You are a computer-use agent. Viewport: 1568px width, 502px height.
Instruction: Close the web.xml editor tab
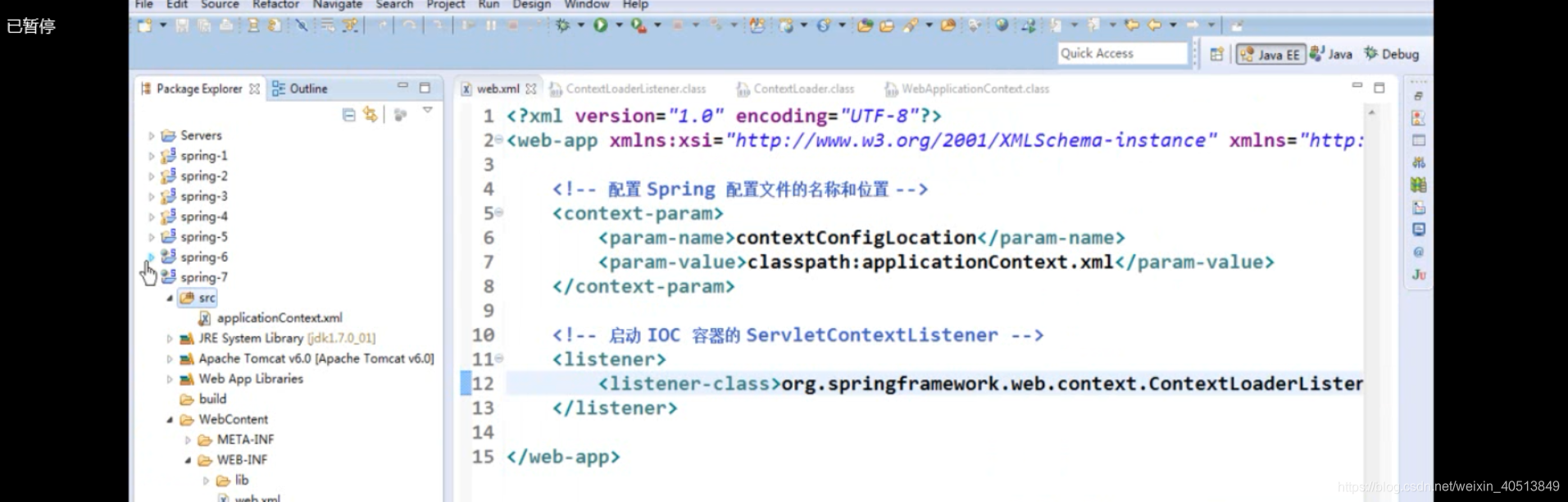[531, 89]
